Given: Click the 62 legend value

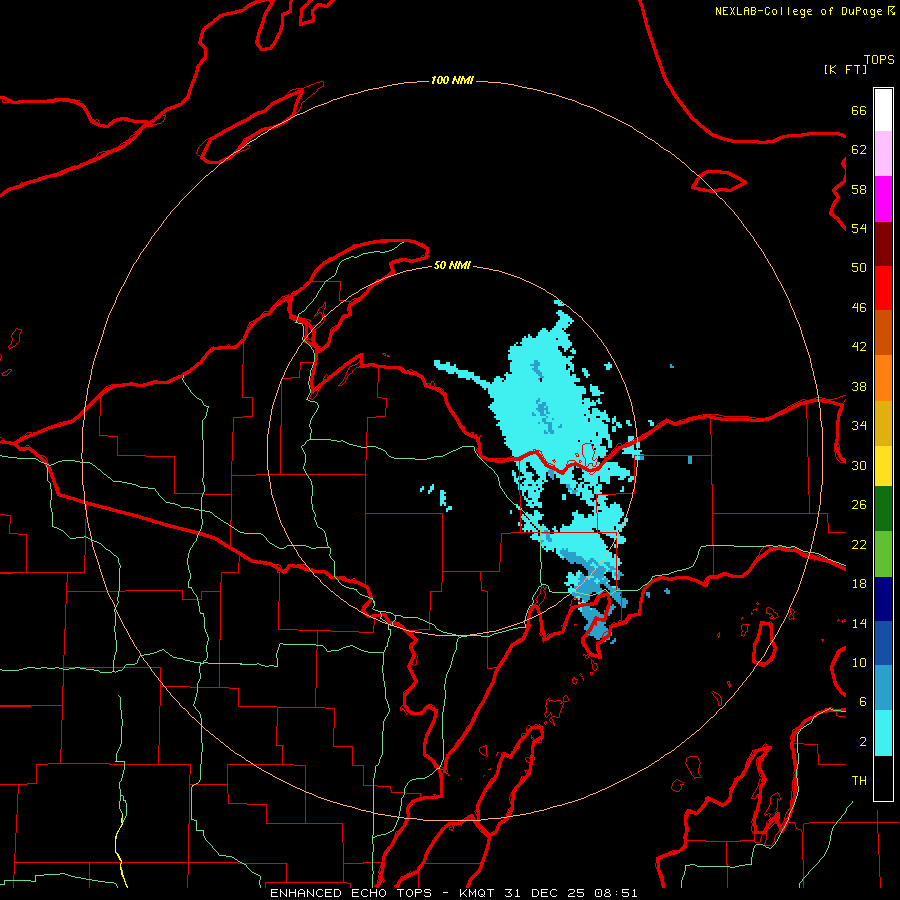Looking at the screenshot, I should click(x=859, y=150).
